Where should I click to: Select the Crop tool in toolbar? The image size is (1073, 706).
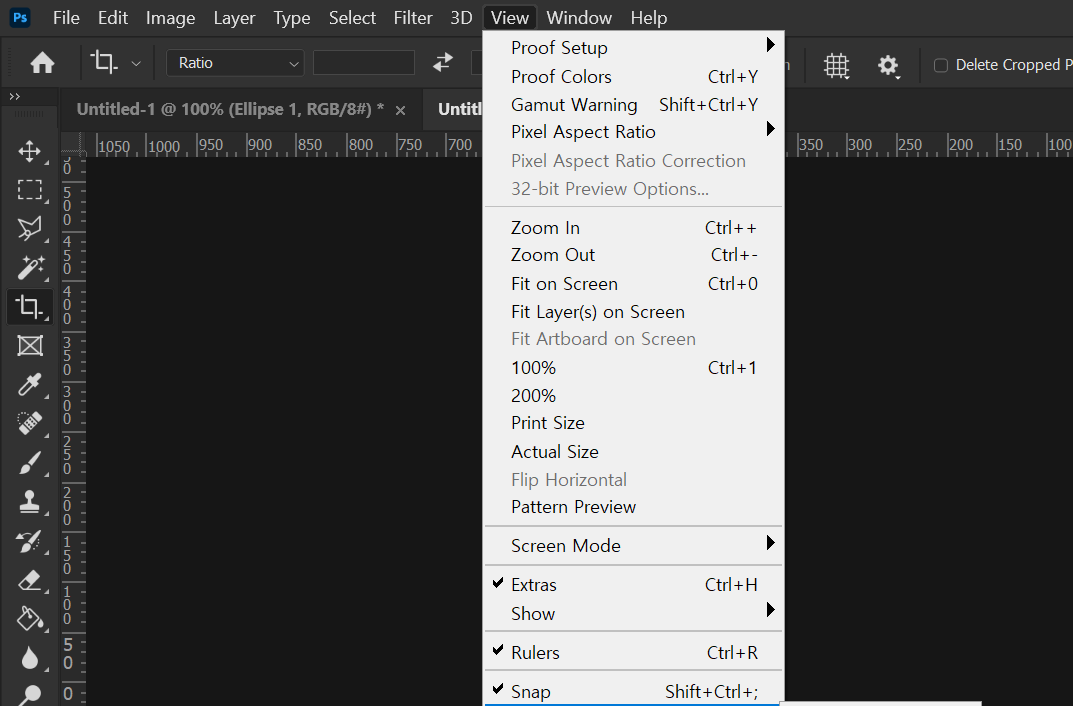(29, 306)
